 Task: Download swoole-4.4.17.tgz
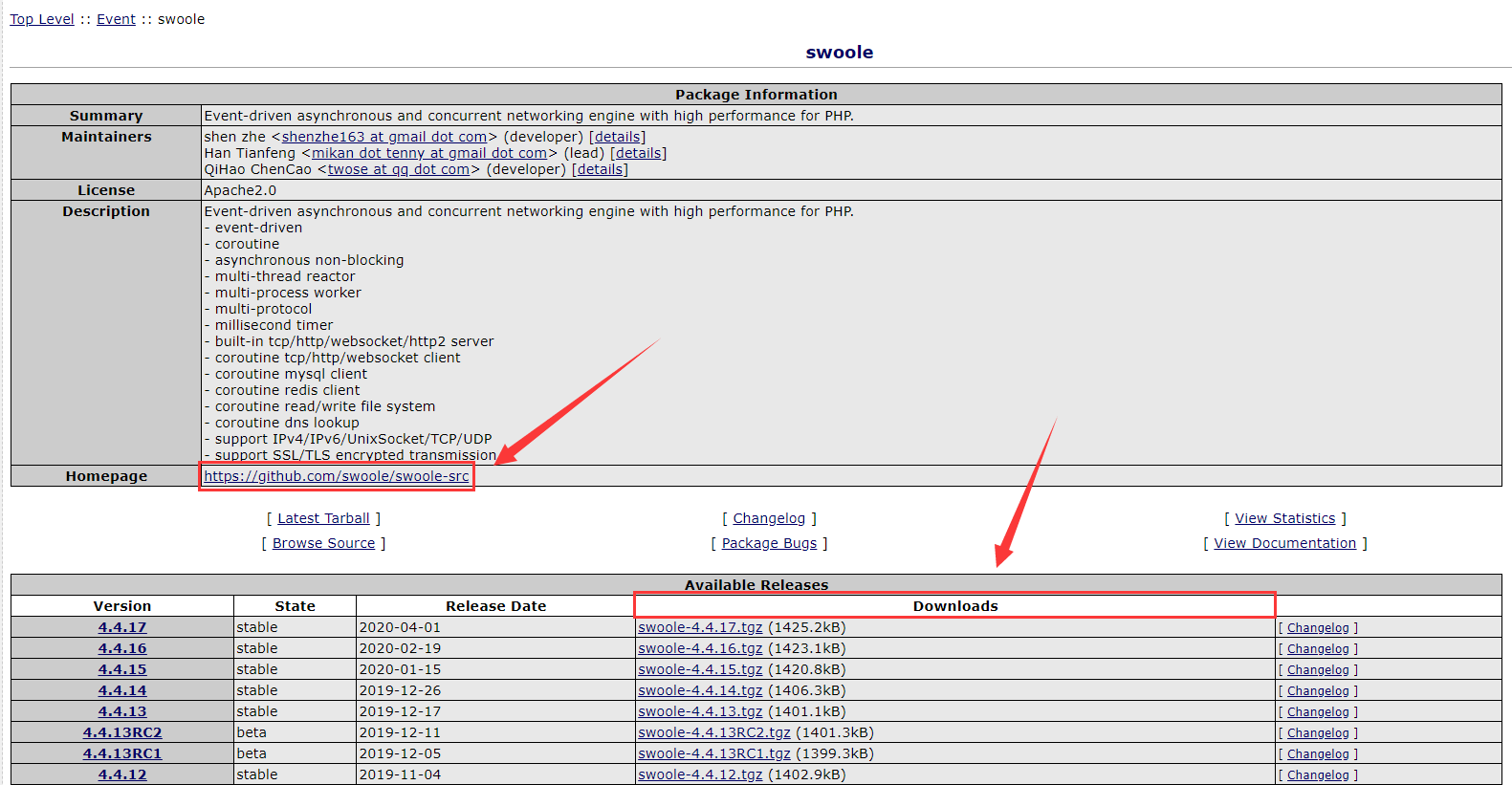coord(700,627)
